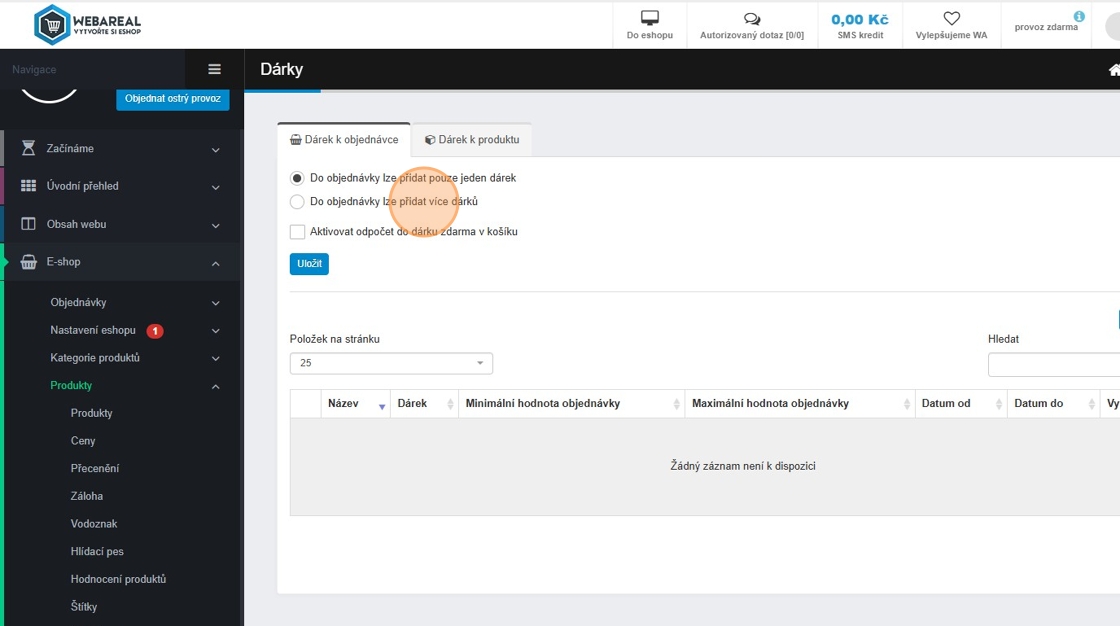Click the SMS kredit 0,00 Kč link
This screenshot has width=1120, height=626.
tap(860, 25)
